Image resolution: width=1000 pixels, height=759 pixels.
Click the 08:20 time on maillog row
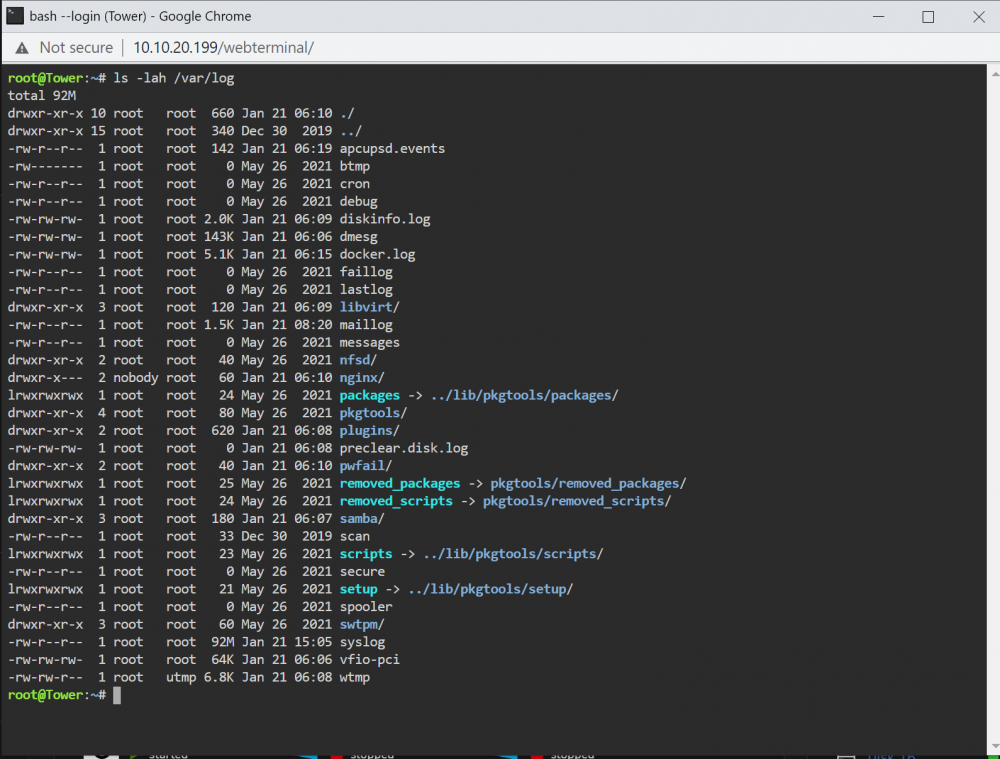(x=313, y=325)
